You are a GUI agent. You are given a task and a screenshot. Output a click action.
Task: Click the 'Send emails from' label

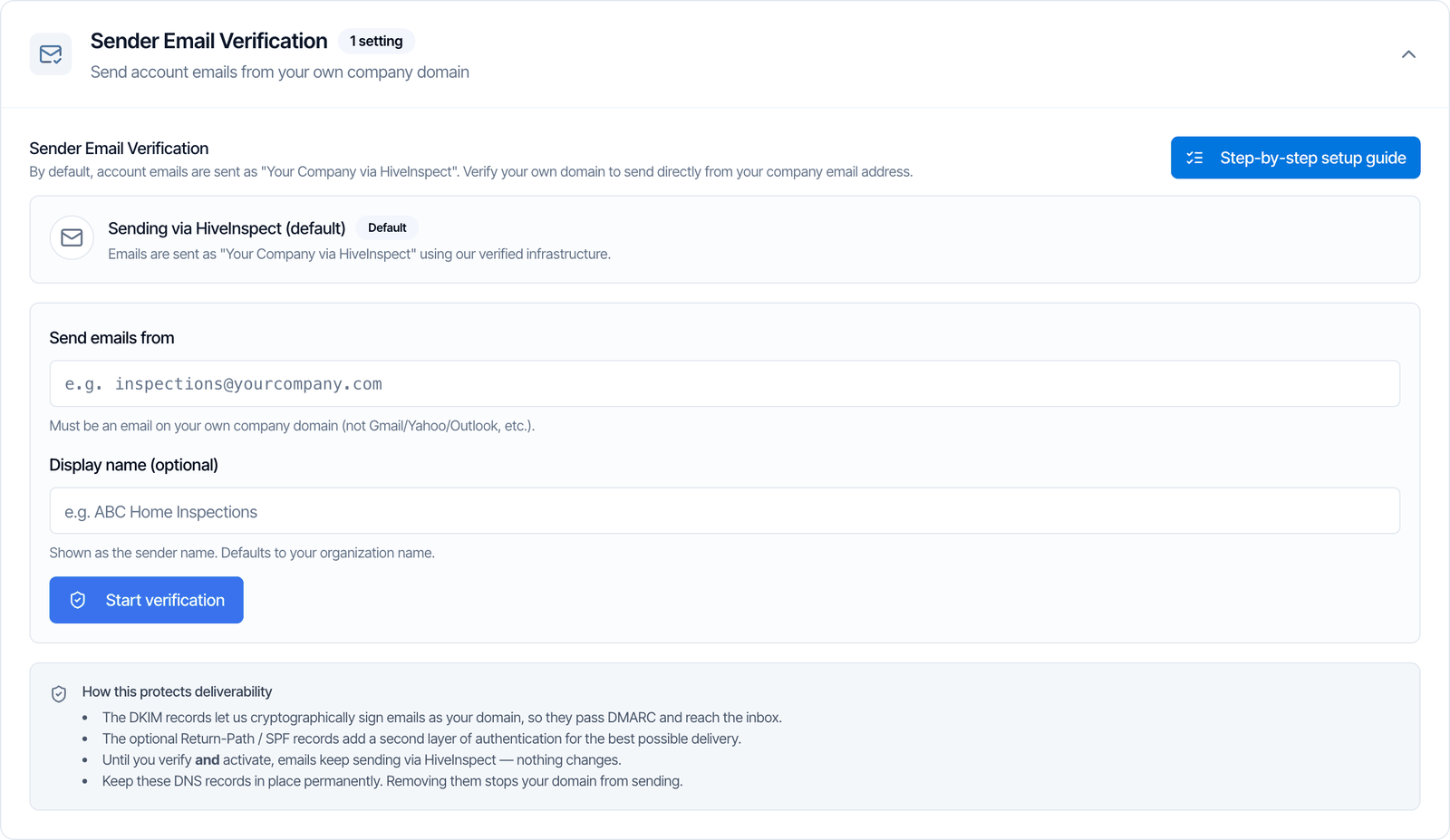pos(111,338)
